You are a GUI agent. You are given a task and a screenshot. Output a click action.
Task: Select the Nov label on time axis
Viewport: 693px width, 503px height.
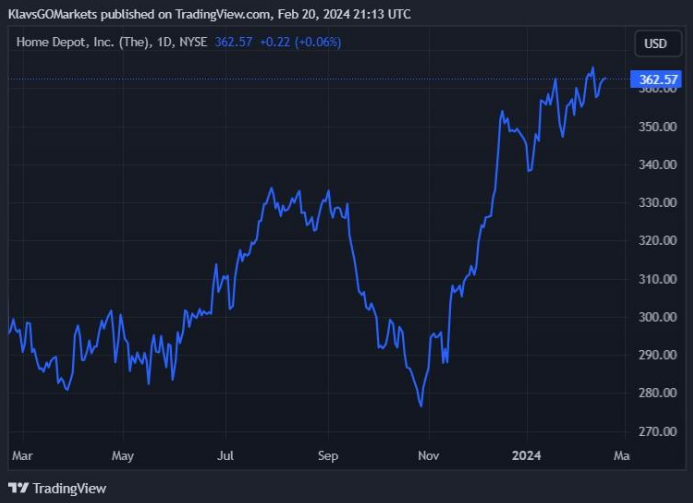click(429, 456)
